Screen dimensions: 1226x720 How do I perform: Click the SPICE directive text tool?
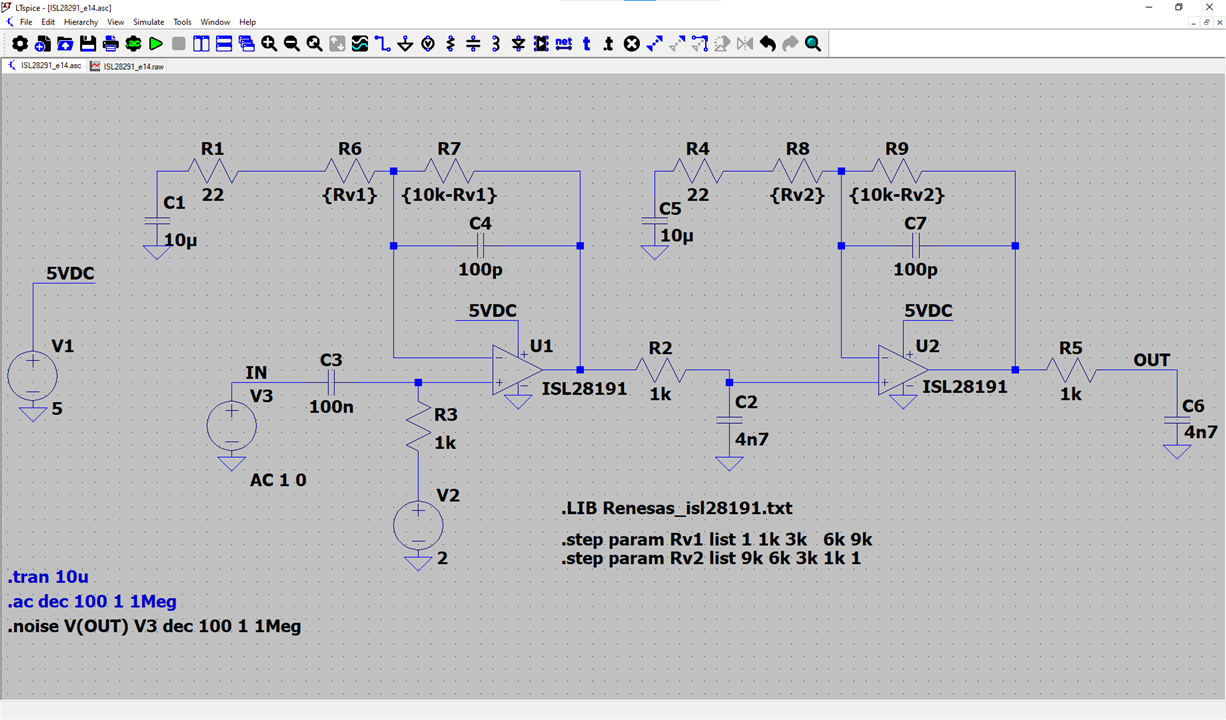click(x=609, y=44)
